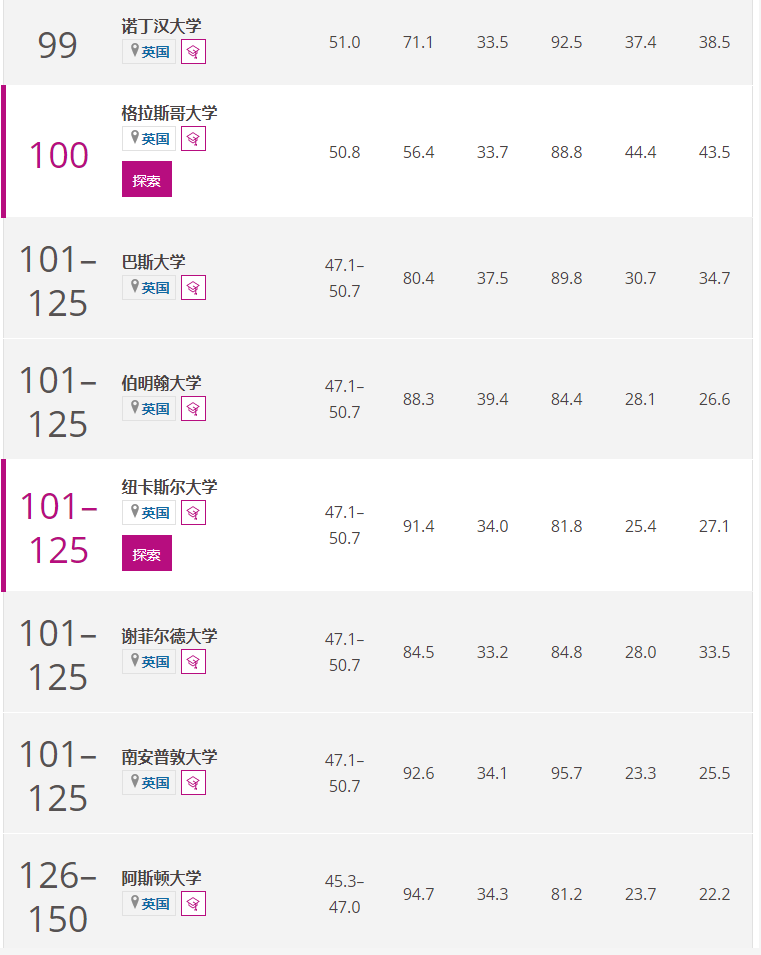Image resolution: width=761 pixels, height=955 pixels.
Task: Click graduation cap icon for 谢菲尔德大学
Action: [x=193, y=662]
